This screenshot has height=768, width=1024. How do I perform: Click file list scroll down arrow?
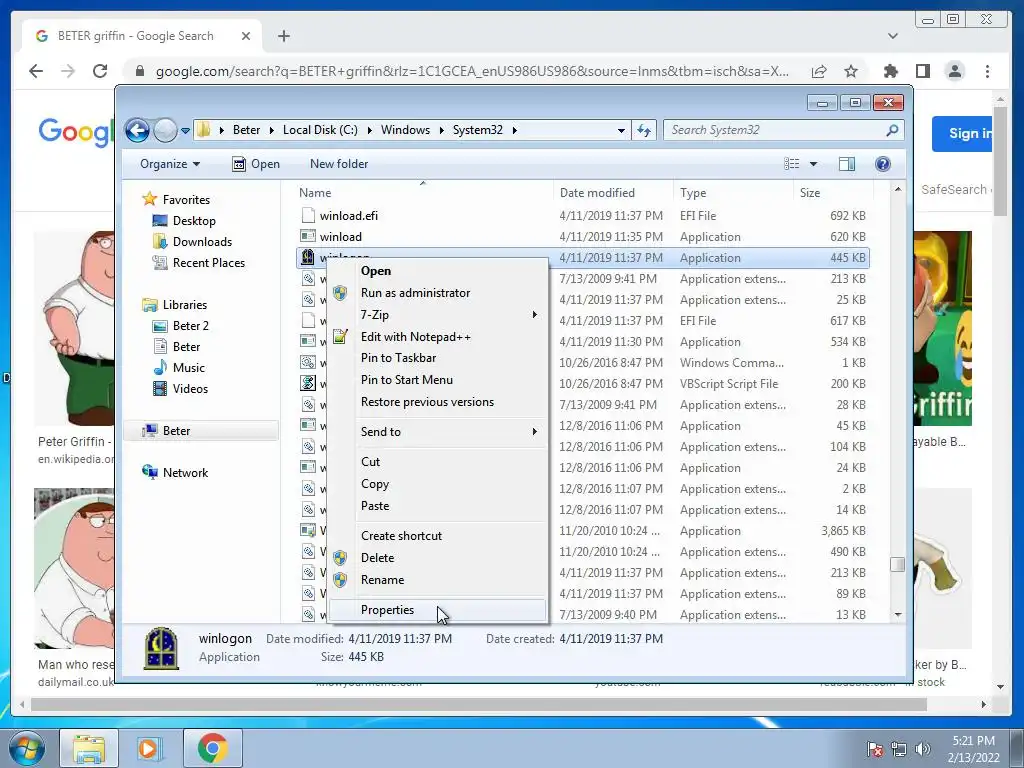click(x=898, y=615)
